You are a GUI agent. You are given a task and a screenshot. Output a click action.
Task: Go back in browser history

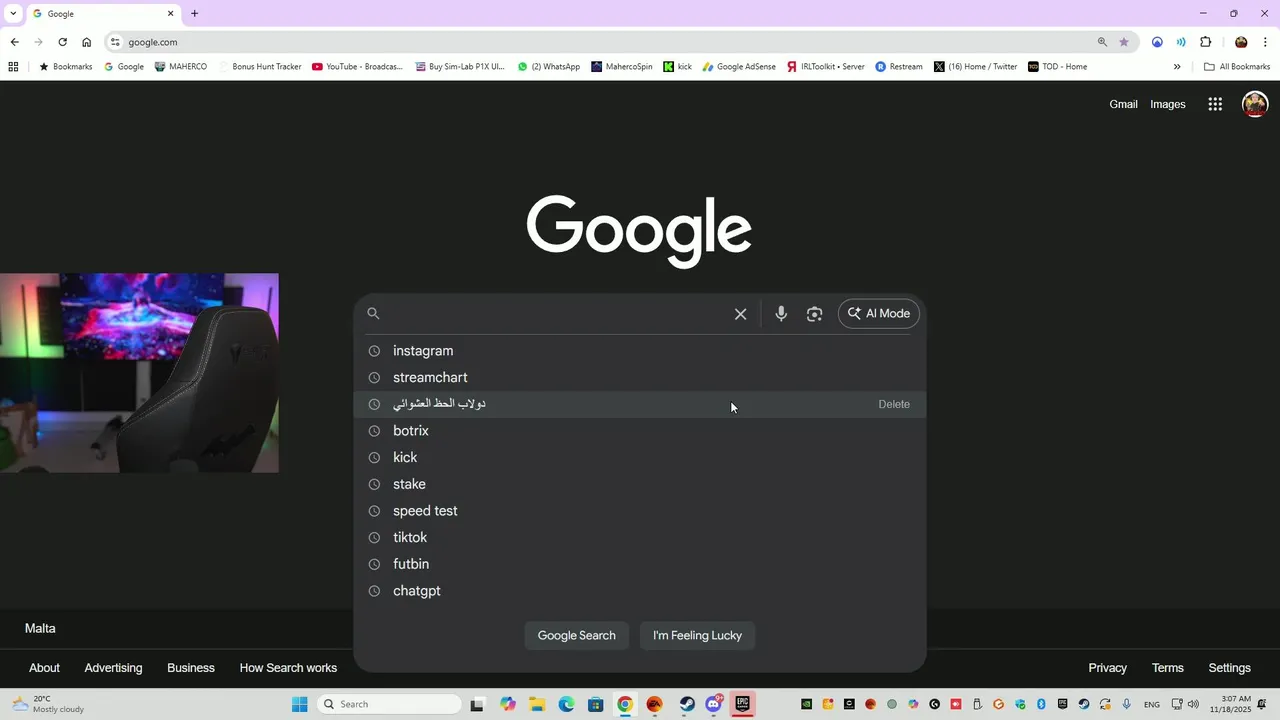click(14, 42)
